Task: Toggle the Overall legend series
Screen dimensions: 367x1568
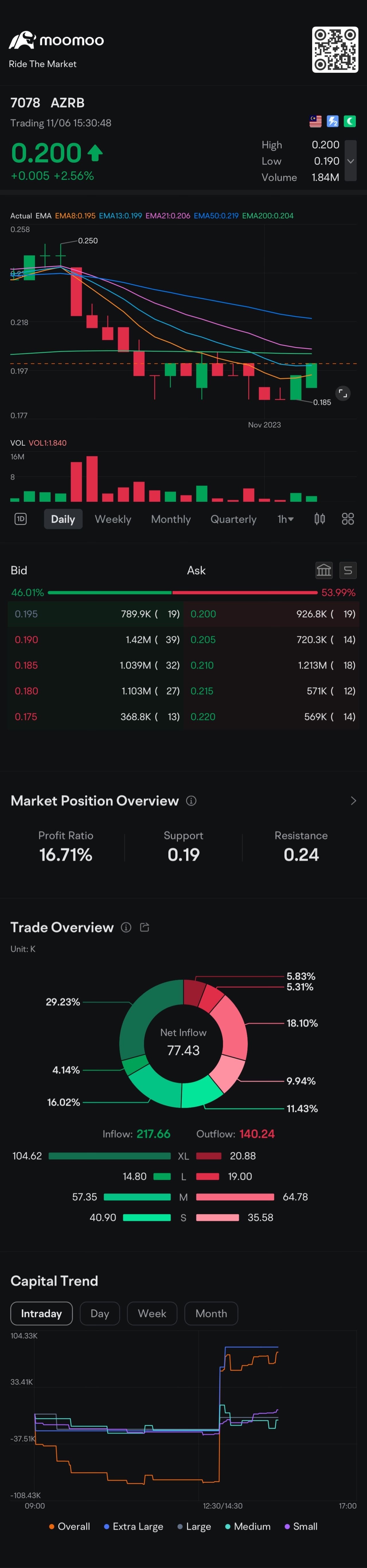Action: pyautogui.click(x=69, y=1526)
